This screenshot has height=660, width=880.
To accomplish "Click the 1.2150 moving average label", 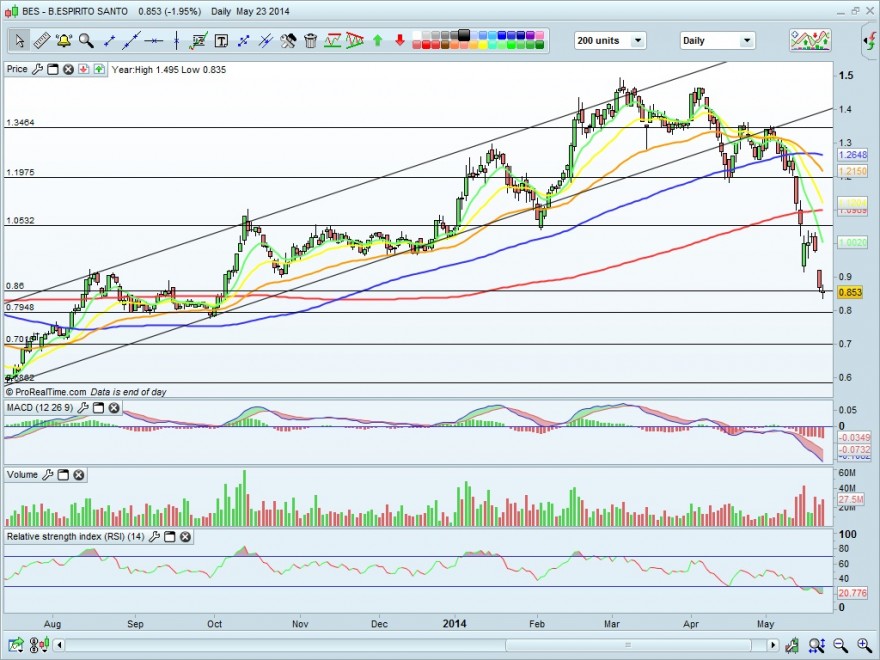I will coord(853,171).
